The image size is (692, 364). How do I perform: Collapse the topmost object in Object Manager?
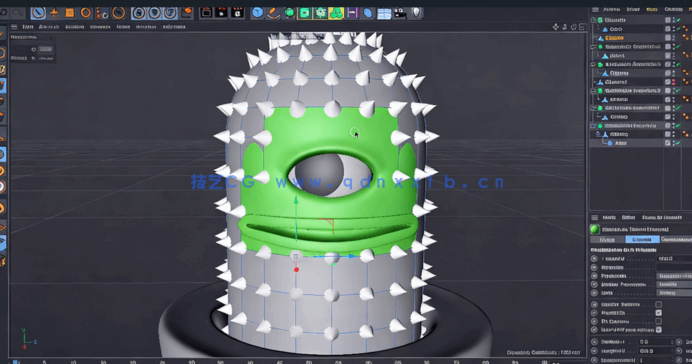(594, 20)
